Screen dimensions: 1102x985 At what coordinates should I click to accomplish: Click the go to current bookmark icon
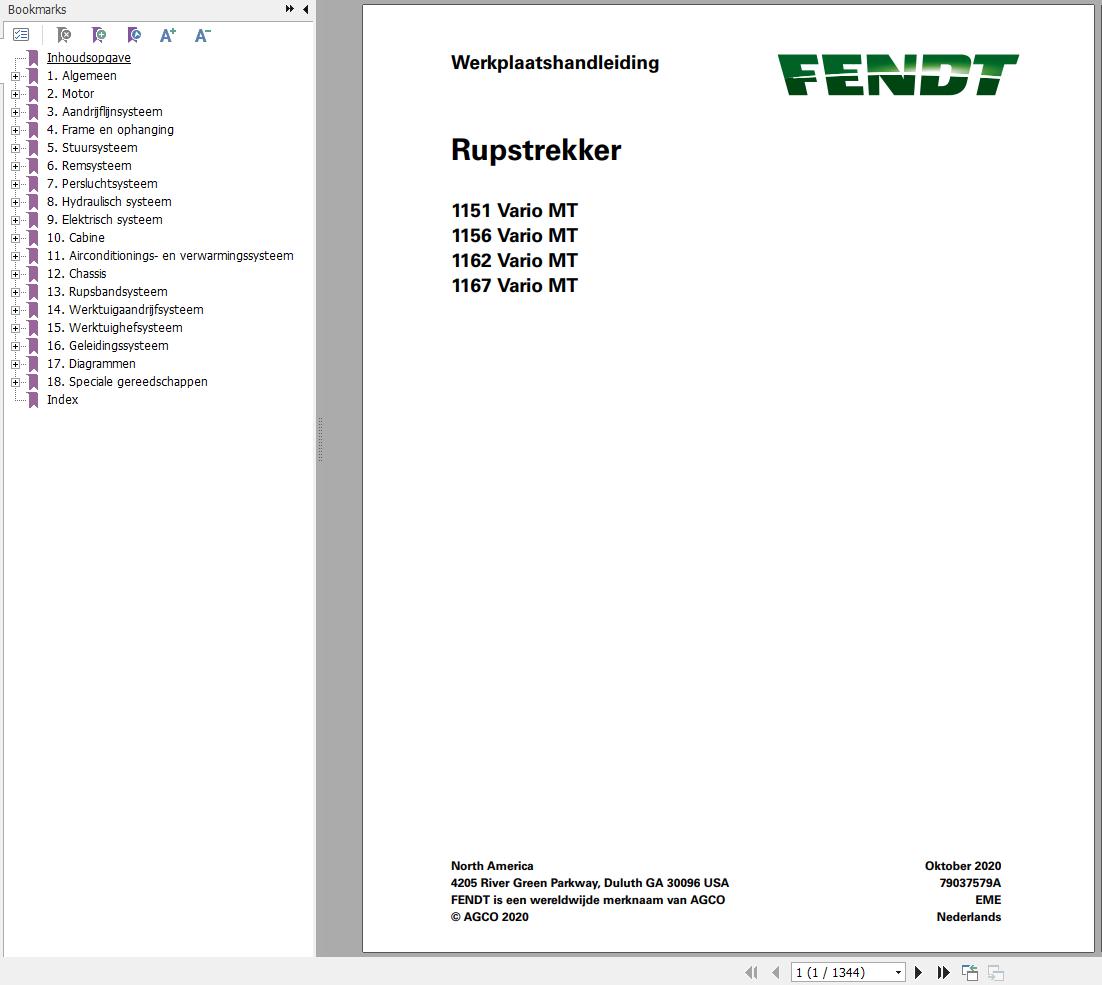(134, 34)
